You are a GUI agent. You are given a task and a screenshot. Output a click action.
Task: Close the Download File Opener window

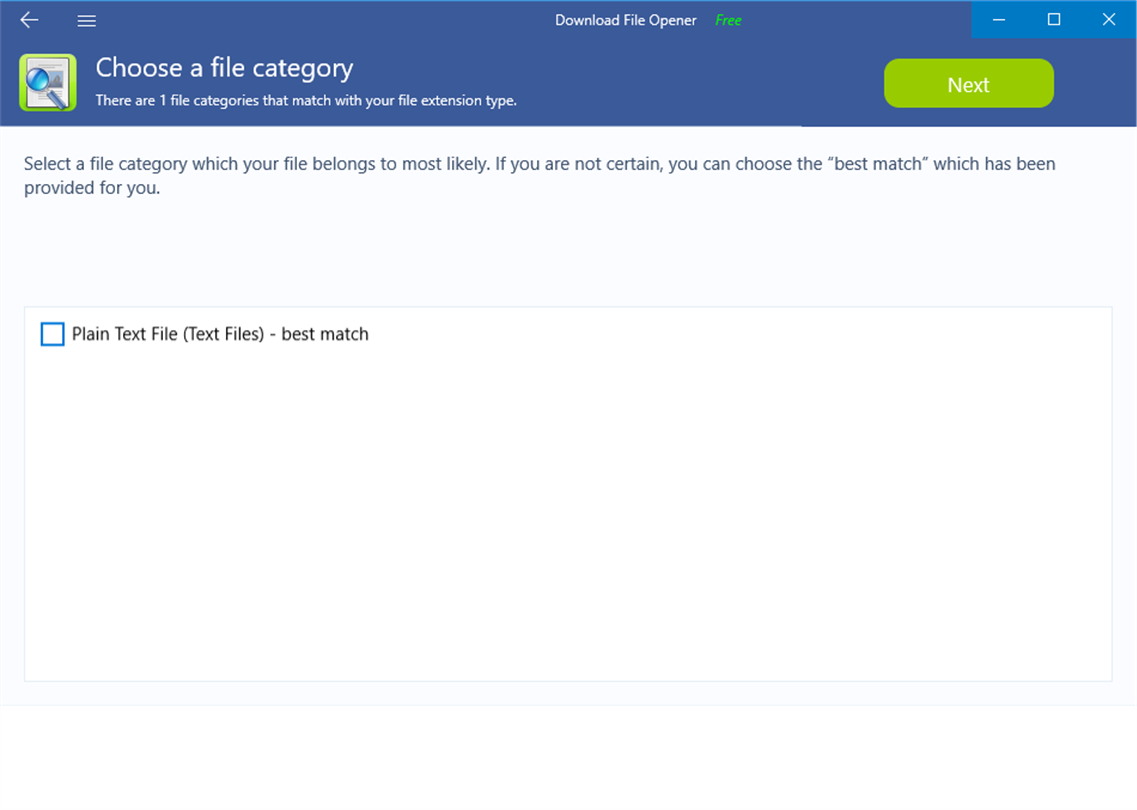coord(1109,19)
